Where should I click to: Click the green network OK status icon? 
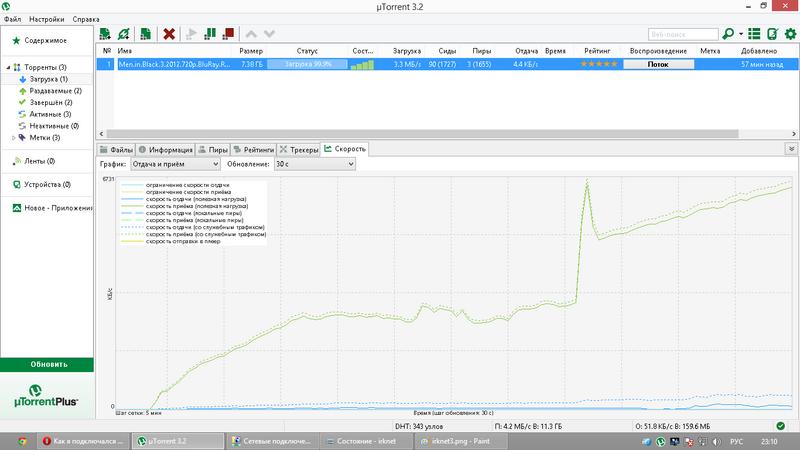[x=781, y=426]
